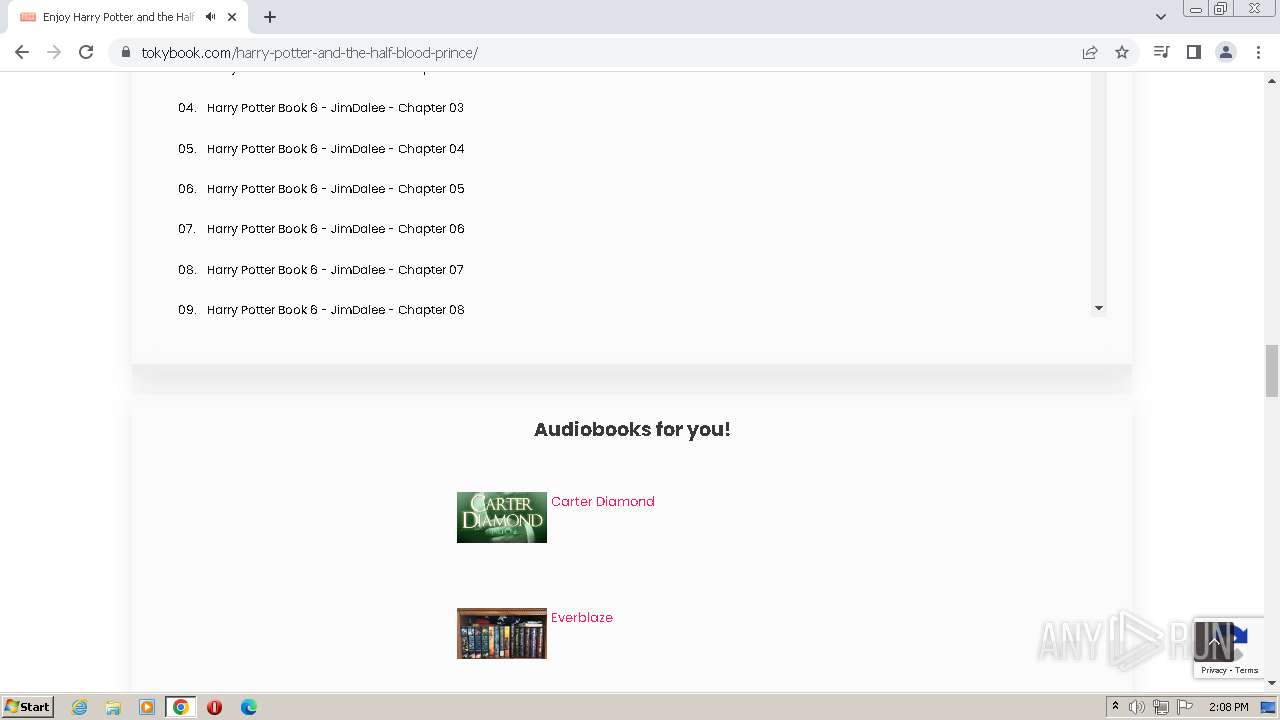Play Chapter 06 track

point(335,229)
